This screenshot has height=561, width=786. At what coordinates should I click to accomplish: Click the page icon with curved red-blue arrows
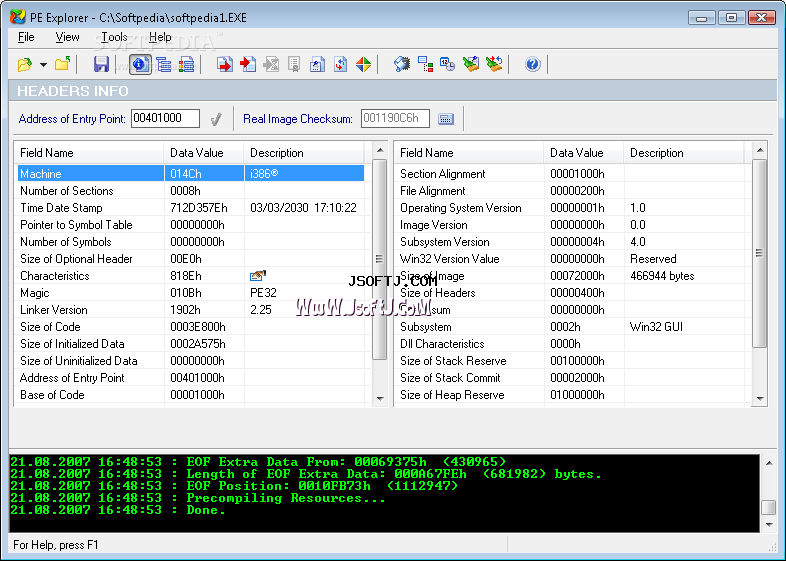(x=340, y=65)
